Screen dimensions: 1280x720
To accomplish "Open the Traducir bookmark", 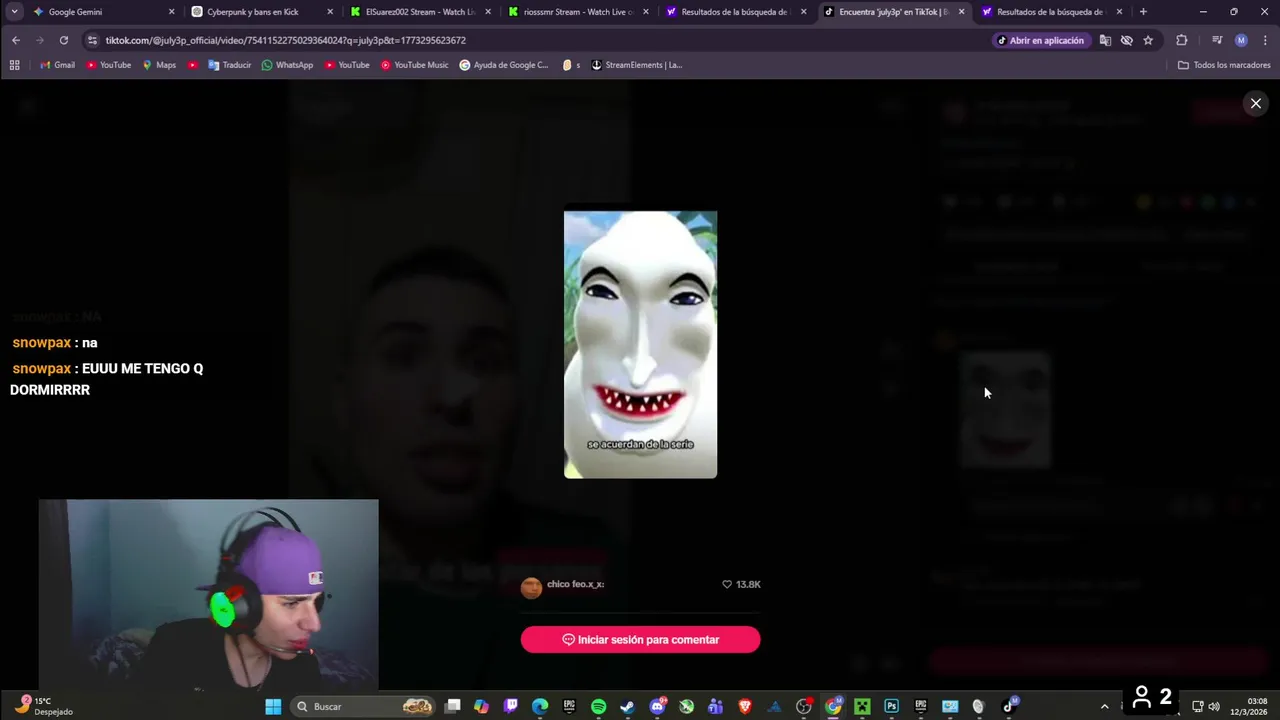I will [x=229, y=65].
